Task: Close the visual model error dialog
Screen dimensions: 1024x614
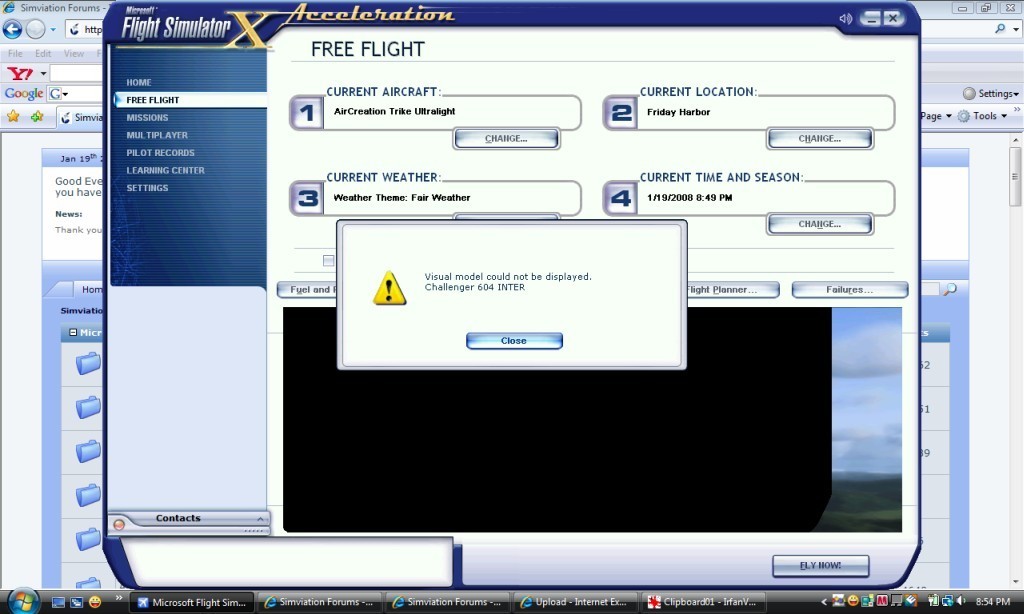Action: [x=514, y=341]
